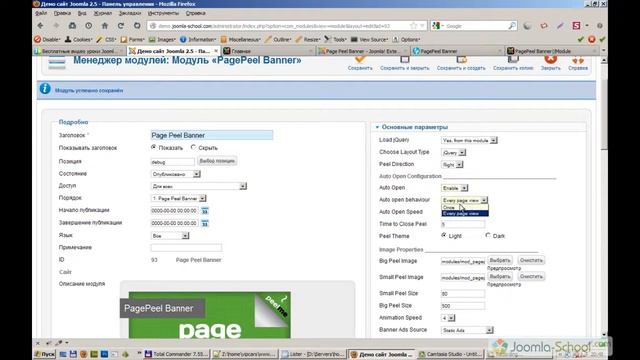640x360 pixels.
Task: Open the Справка help toolbar icon
Action: coord(578,63)
